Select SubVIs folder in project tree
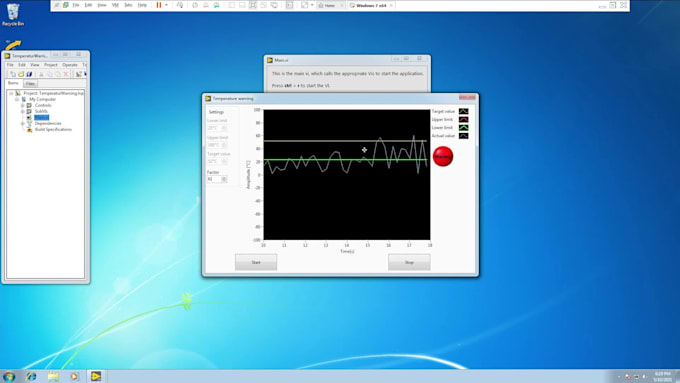Screen dimensions: 680x383 coord(41,111)
